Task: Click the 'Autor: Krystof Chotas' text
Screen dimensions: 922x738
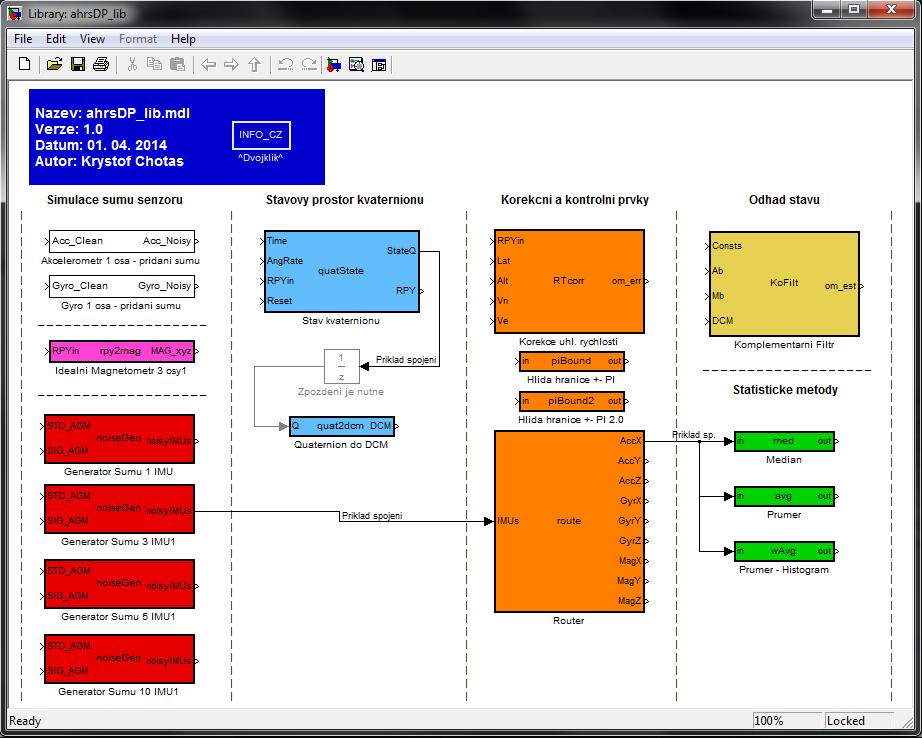Action: pyautogui.click(x=109, y=161)
